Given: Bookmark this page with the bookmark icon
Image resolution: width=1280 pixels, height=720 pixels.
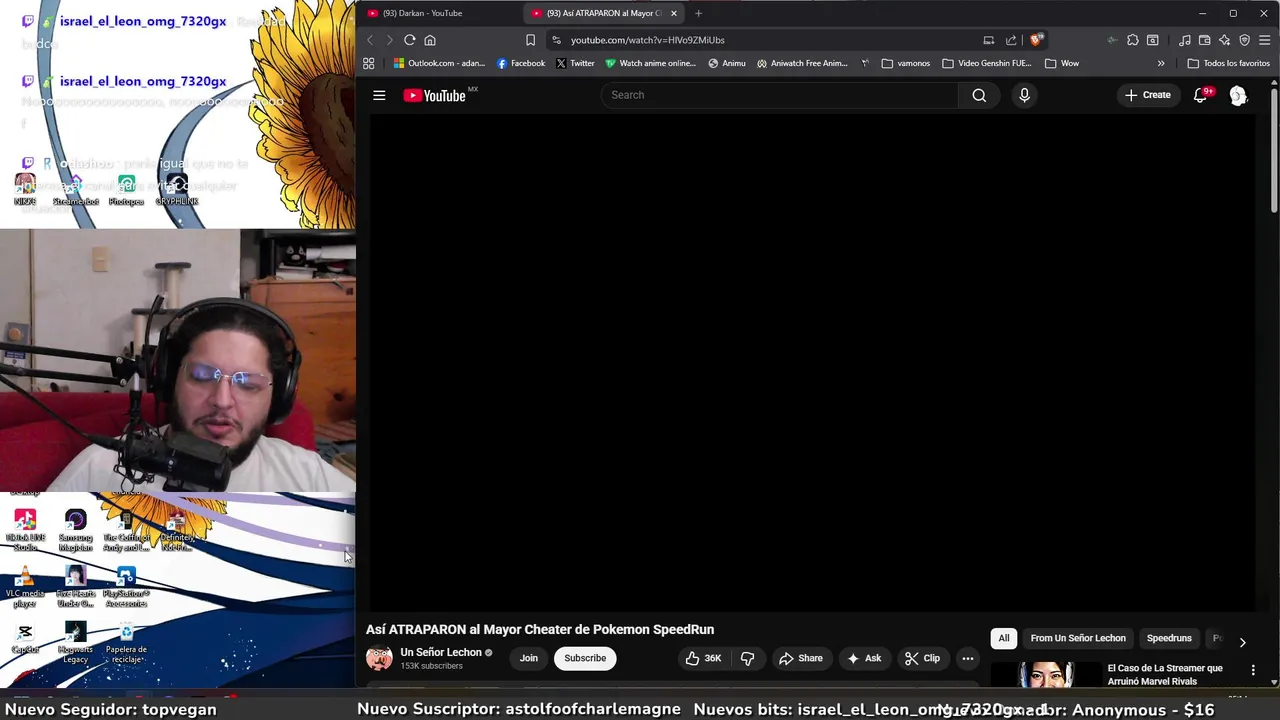Looking at the screenshot, I should point(530,40).
